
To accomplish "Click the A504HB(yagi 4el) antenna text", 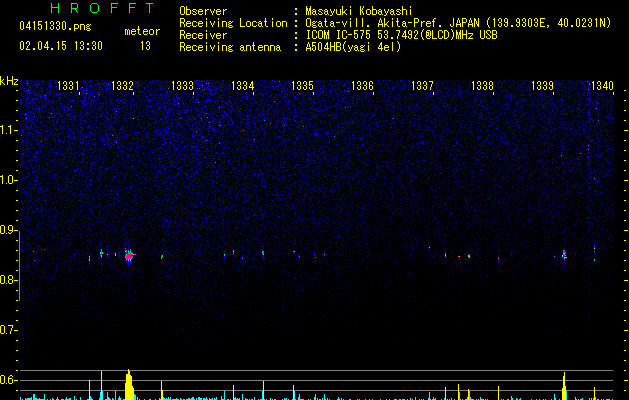I will click(353, 47).
